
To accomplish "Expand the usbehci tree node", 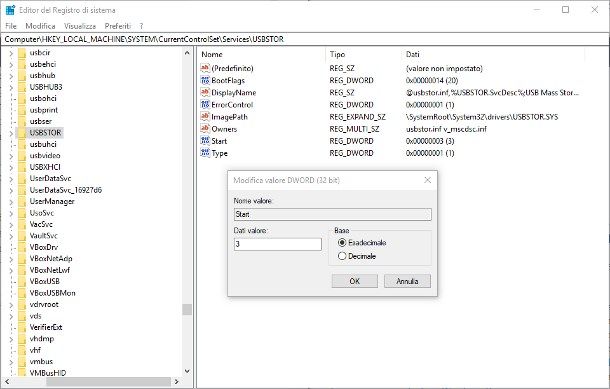I will point(11,65).
